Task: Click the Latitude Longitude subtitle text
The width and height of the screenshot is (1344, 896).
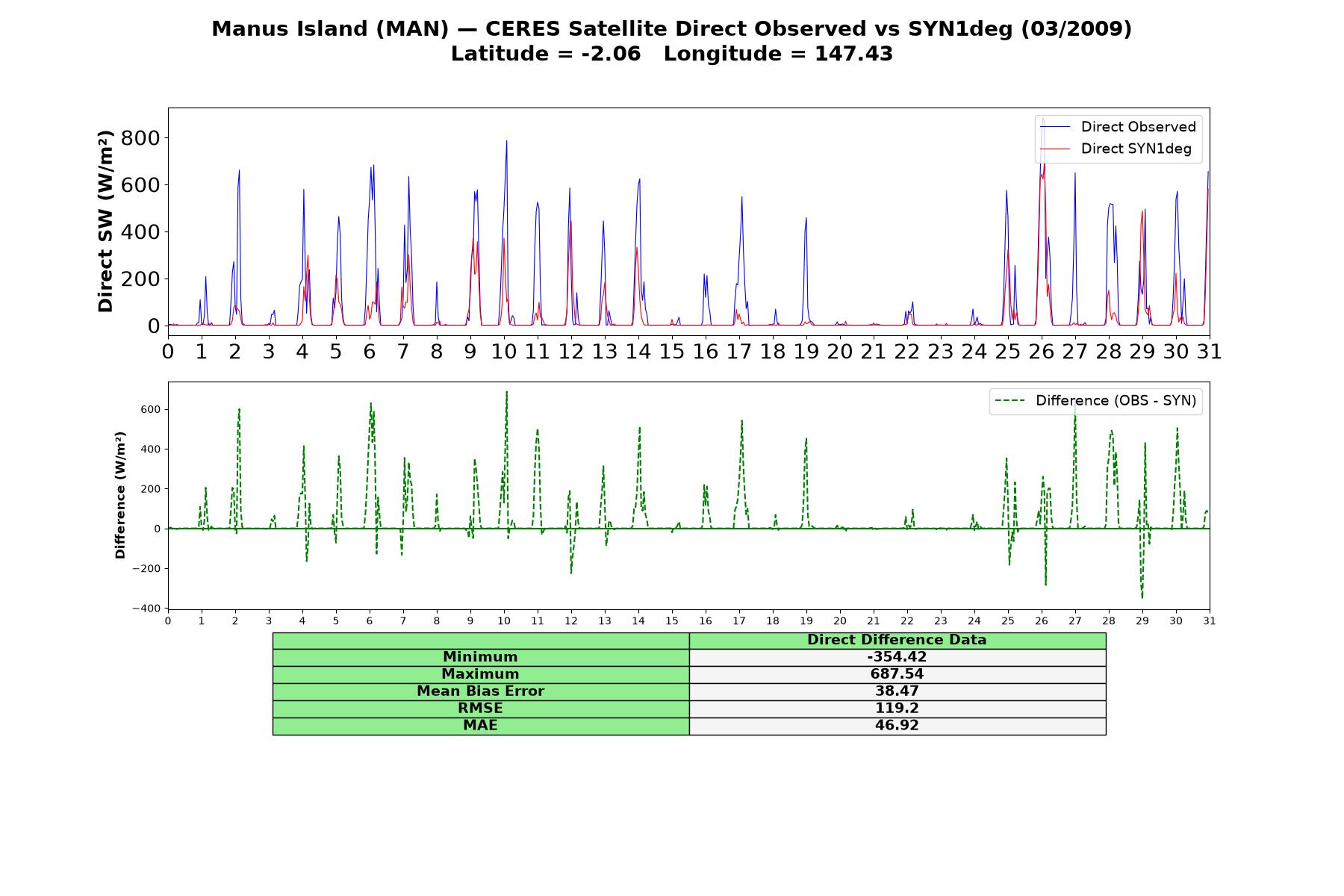Action: pos(671,54)
